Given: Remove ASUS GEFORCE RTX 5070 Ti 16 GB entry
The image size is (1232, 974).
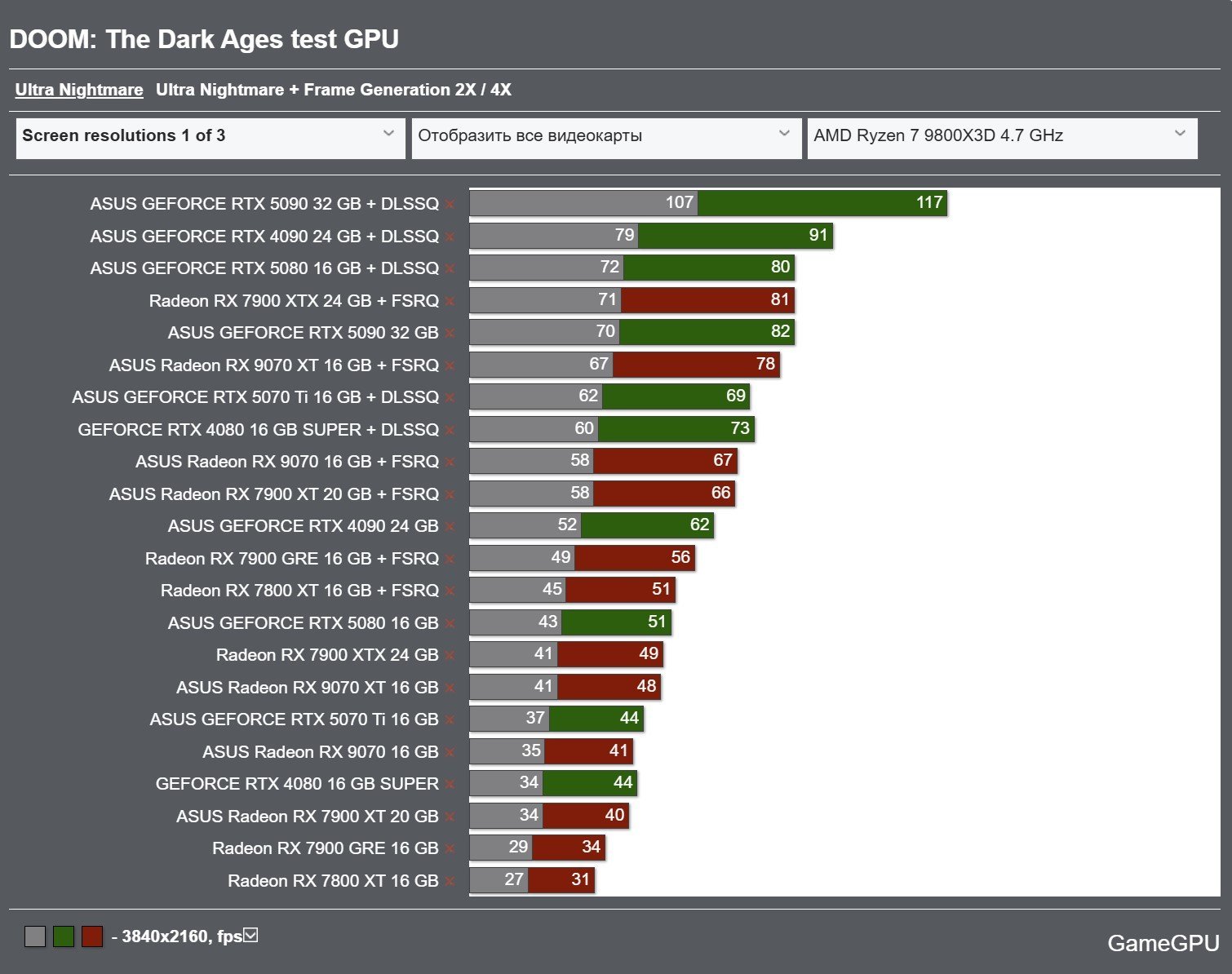Looking at the screenshot, I should coord(450,720).
